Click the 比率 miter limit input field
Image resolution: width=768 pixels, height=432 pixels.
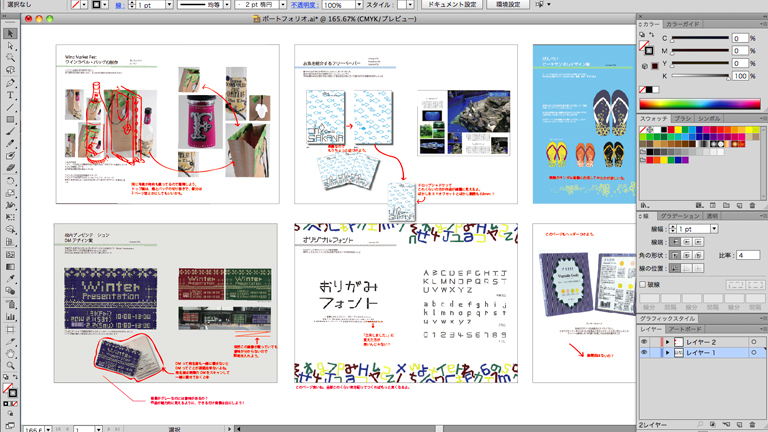click(746, 255)
